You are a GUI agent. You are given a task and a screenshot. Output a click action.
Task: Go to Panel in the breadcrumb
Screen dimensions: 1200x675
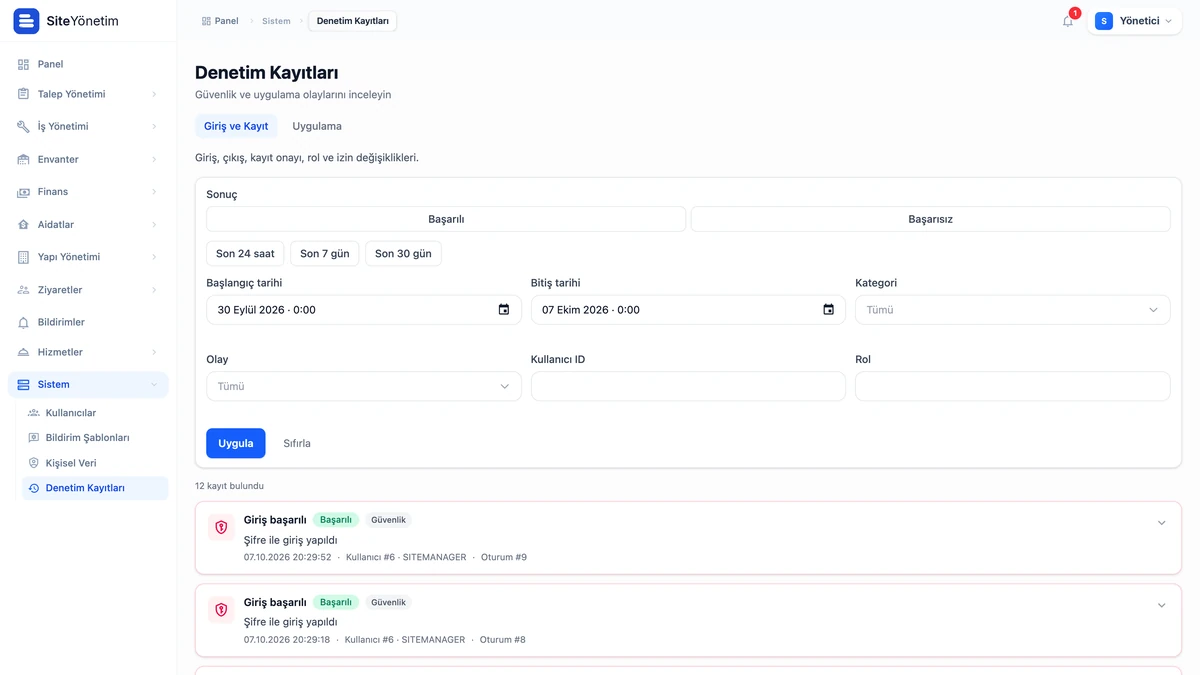(x=220, y=21)
